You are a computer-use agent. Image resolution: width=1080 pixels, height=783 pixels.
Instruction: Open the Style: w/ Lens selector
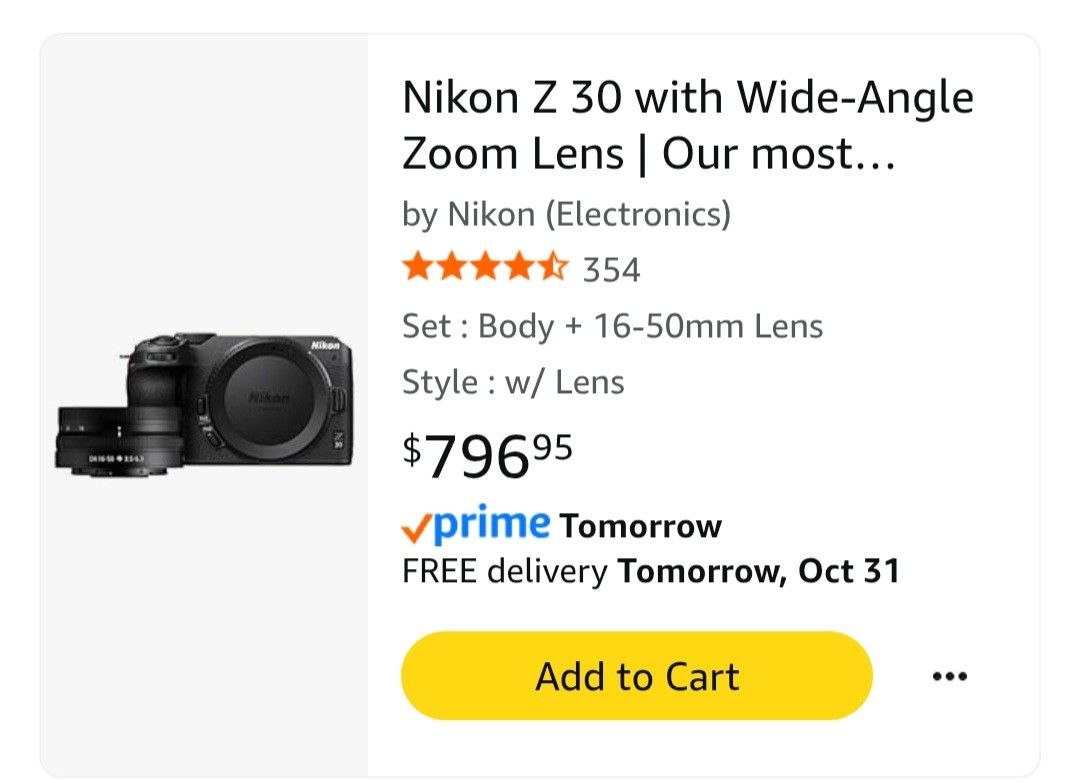coord(512,381)
